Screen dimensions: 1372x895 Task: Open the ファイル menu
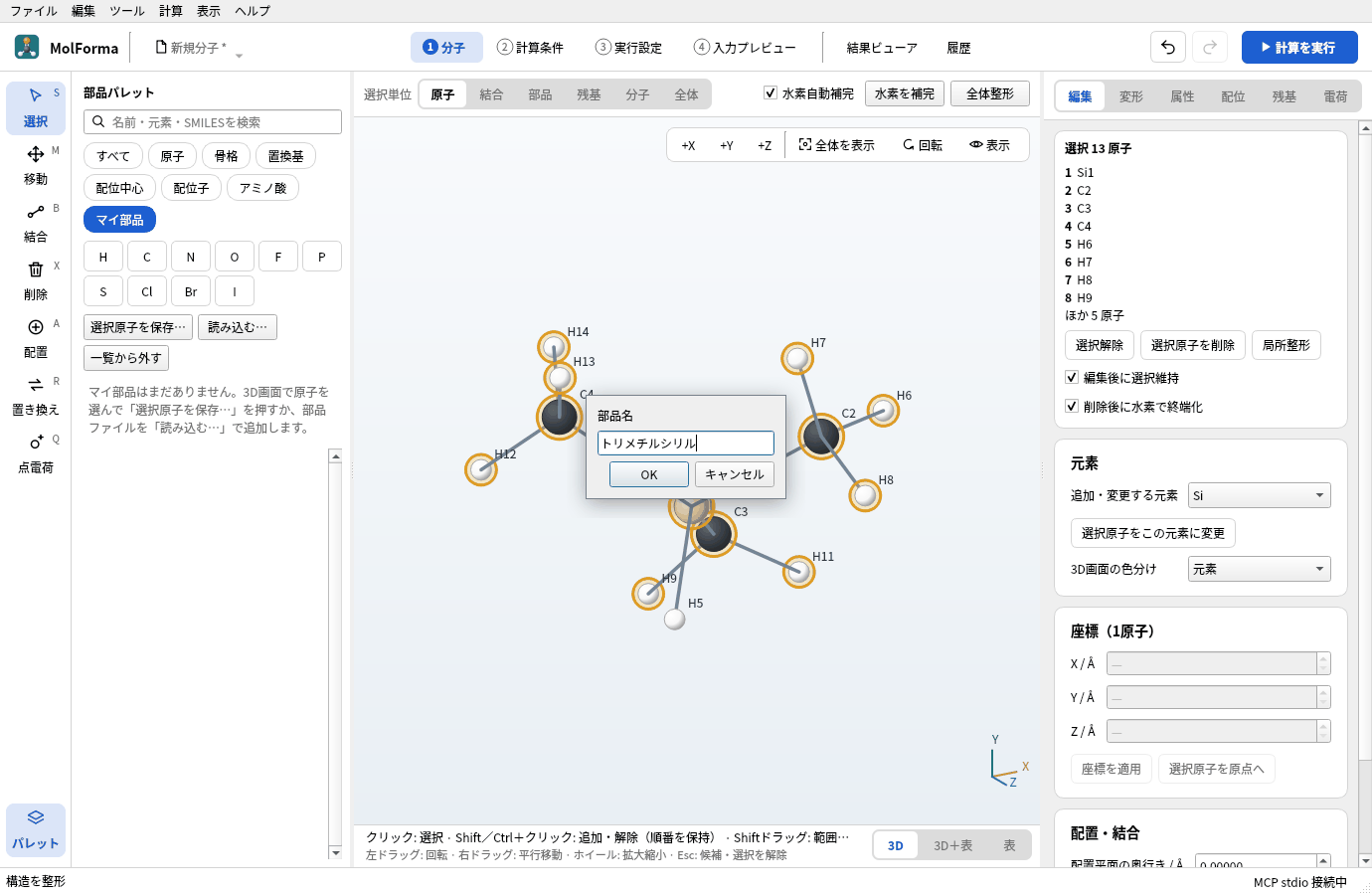pos(34,11)
